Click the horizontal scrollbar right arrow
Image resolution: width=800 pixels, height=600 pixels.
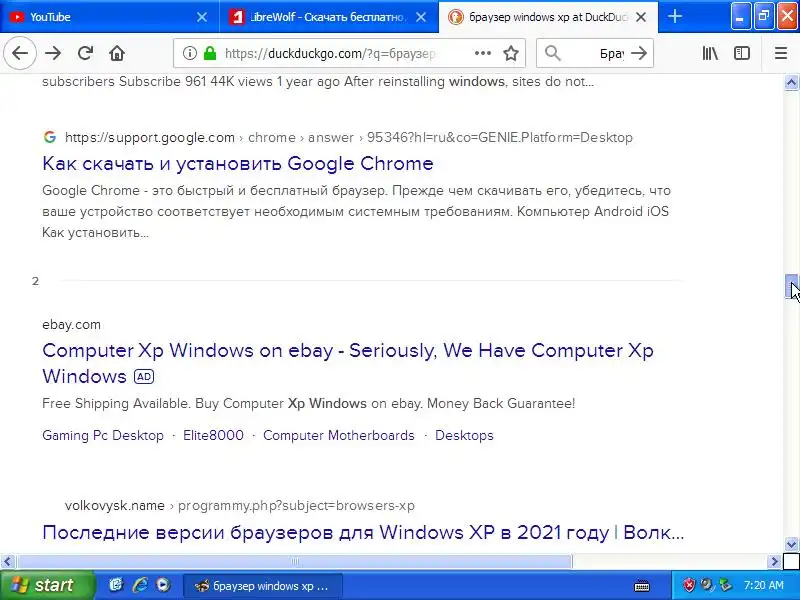click(x=774, y=561)
